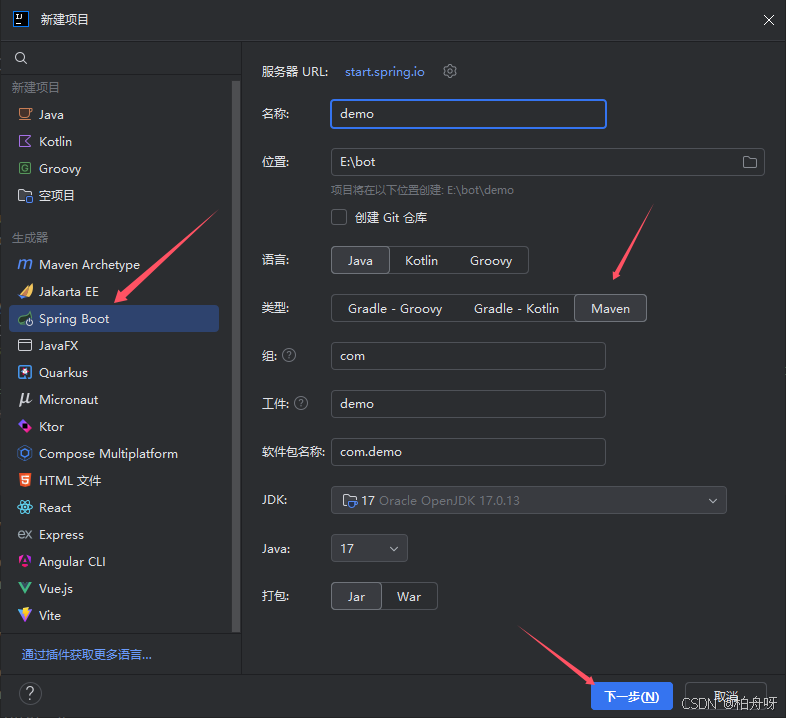
Task: Click the Express ex icon
Action: tap(25, 534)
